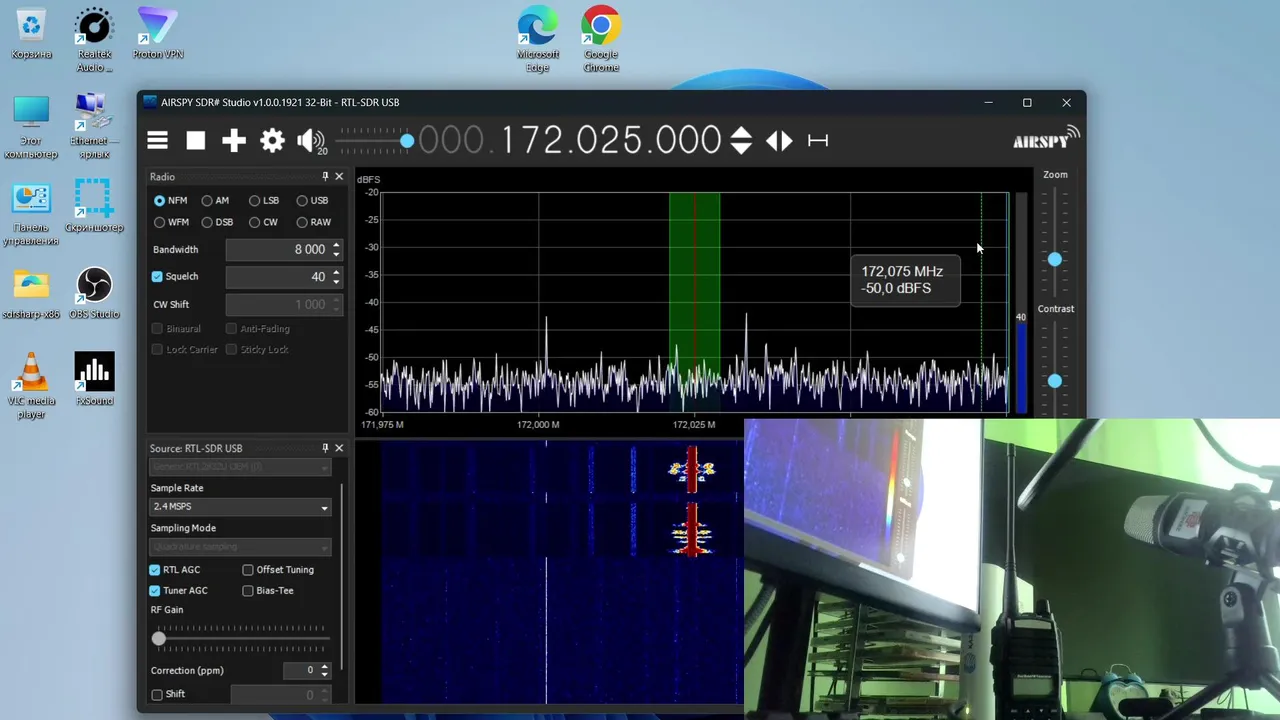Open Ethernet shortcut desktop icon
The width and height of the screenshot is (1280, 720).
(x=95, y=127)
